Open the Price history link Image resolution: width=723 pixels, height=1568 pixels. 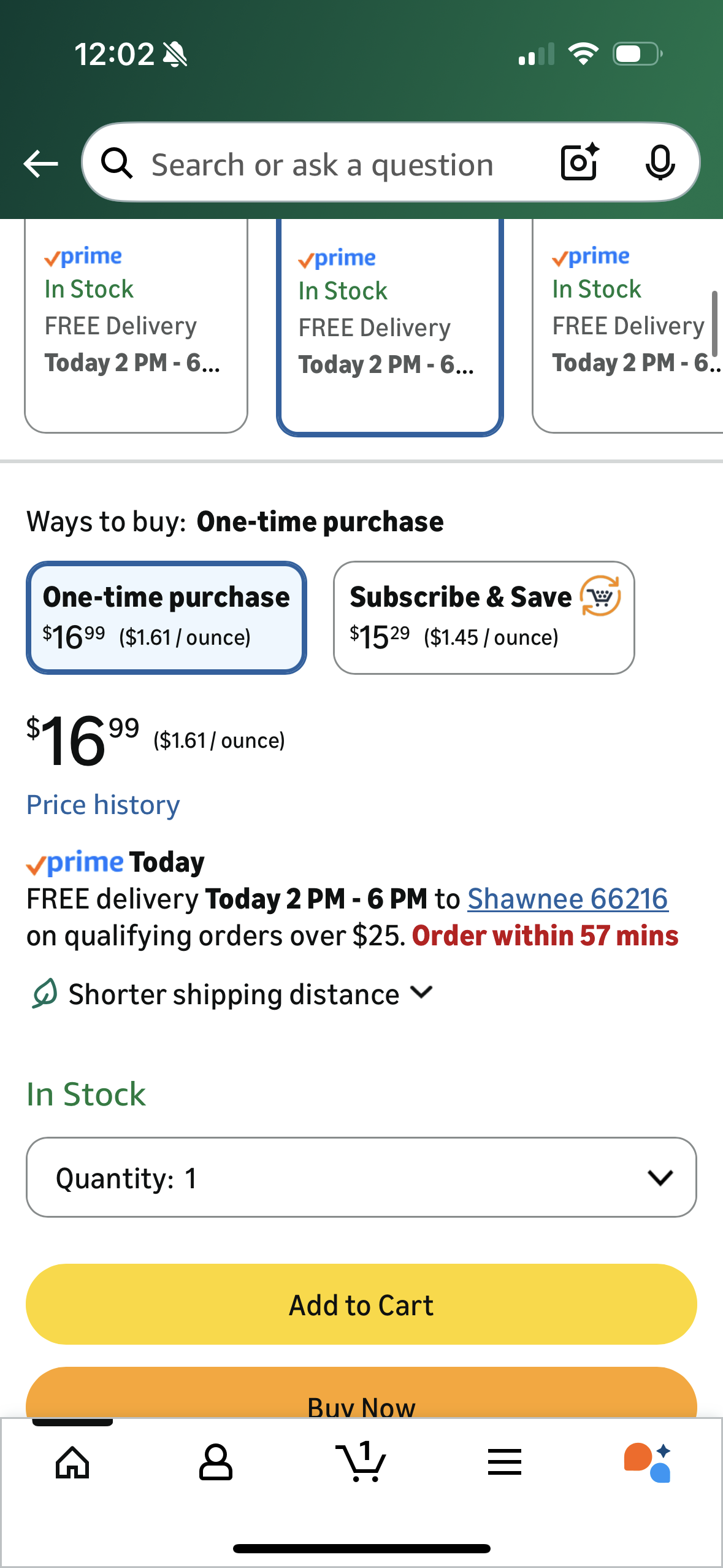coord(103,805)
